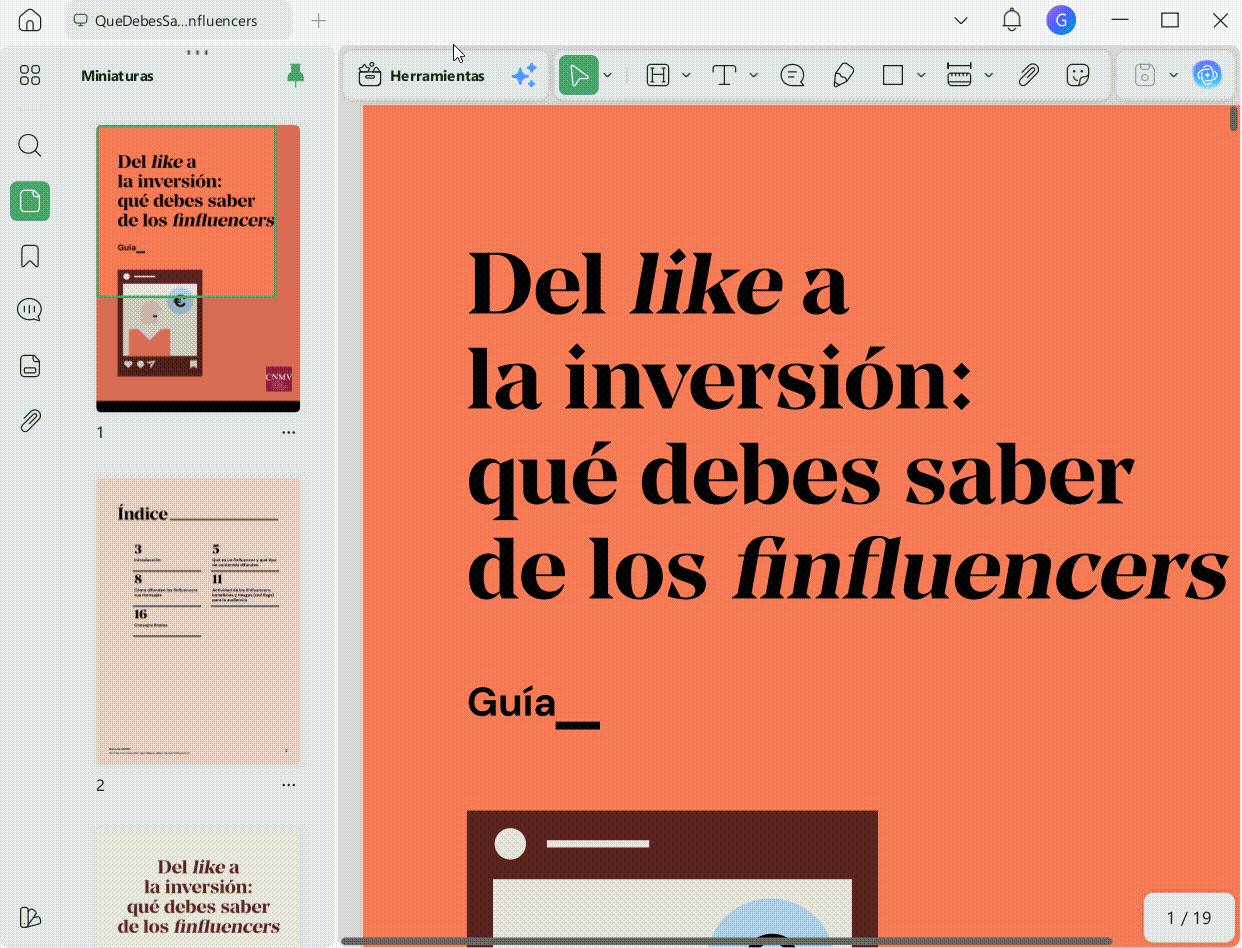
Task: Select the pencil drawing tool
Action: pos(843,75)
